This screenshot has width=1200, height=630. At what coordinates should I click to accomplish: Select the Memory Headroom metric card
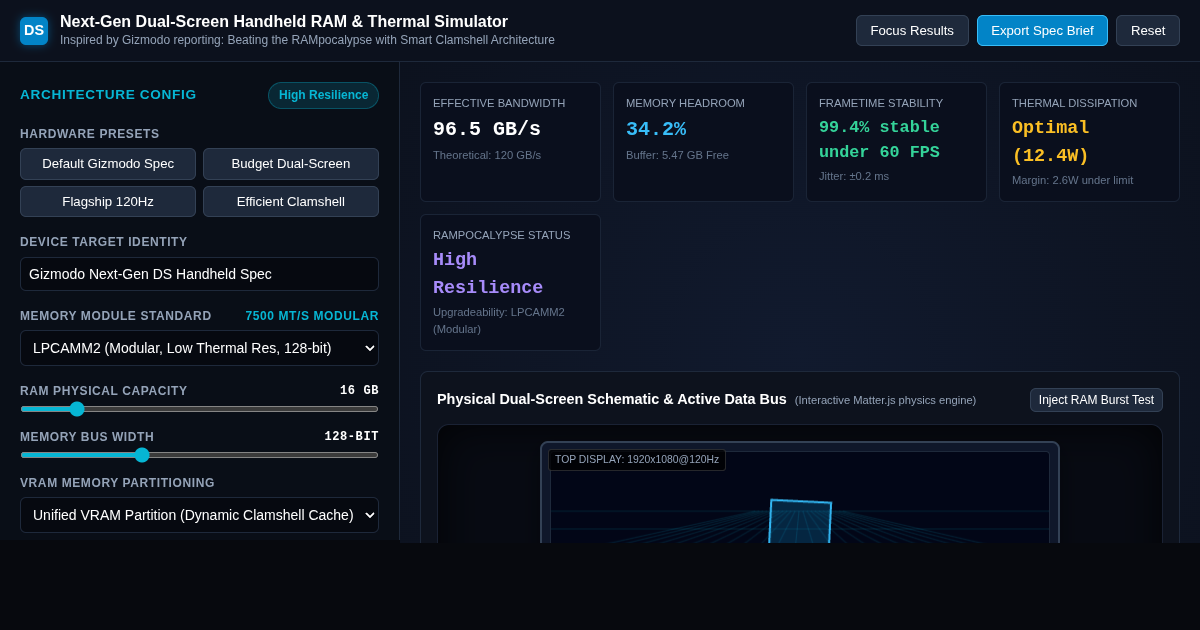(703, 142)
